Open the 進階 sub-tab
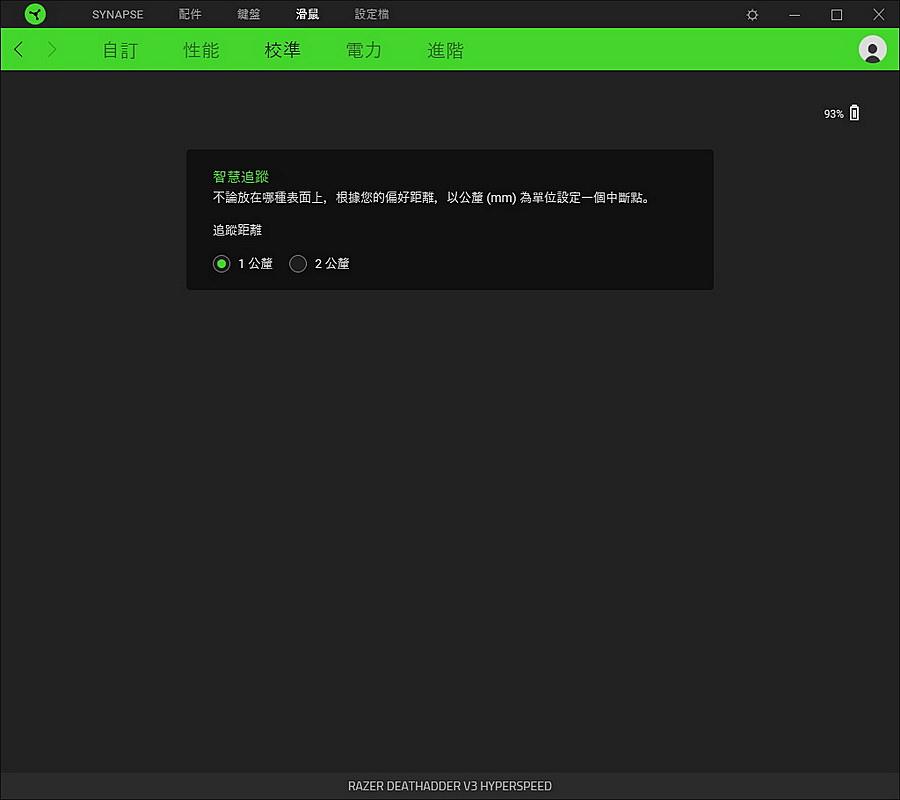This screenshot has width=900, height=800. 445,50
